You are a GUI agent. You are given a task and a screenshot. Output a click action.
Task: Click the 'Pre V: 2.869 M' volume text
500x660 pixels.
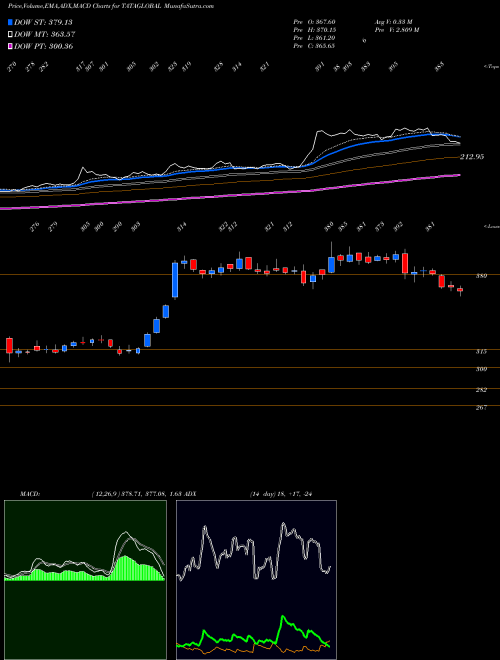coord(396,30)
